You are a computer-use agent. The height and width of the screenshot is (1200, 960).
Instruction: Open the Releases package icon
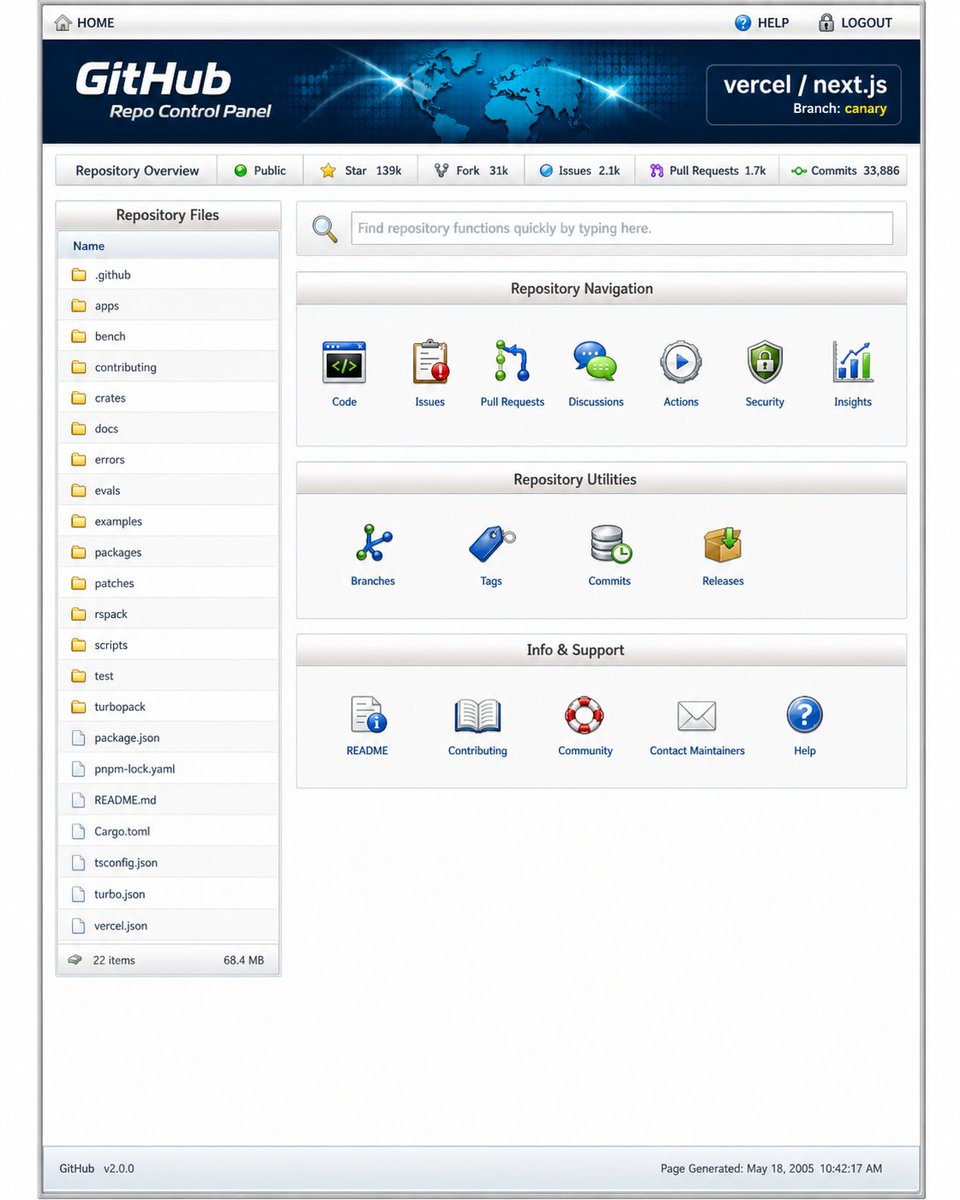tap(723, 544)
